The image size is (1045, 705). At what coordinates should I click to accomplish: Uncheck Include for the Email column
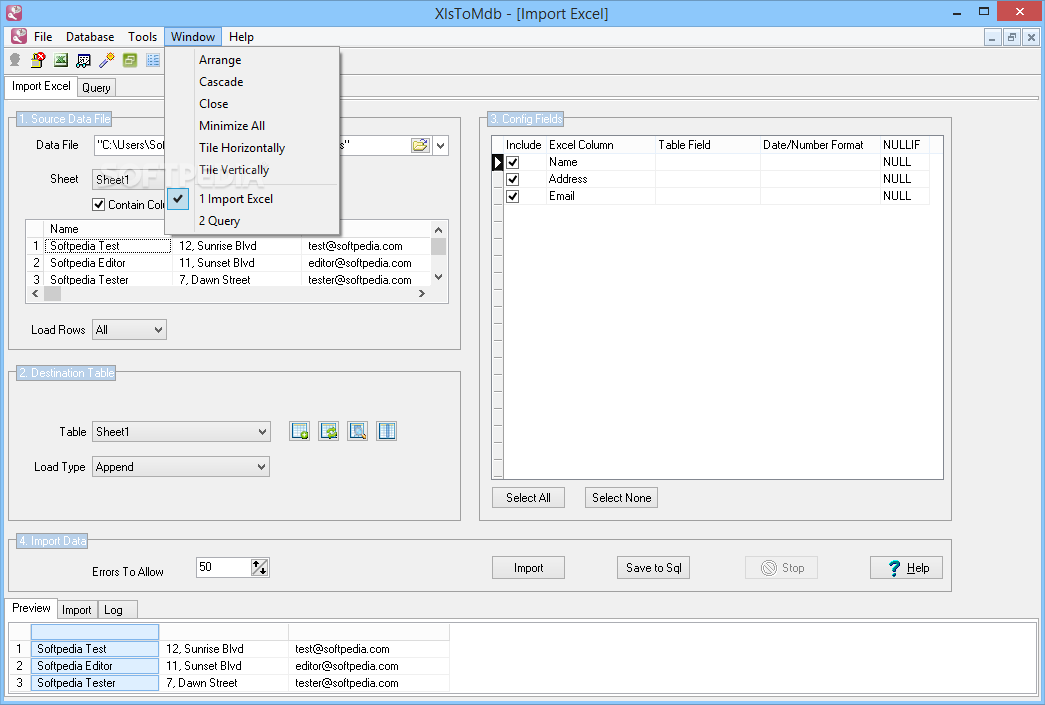tap(513, 197)
